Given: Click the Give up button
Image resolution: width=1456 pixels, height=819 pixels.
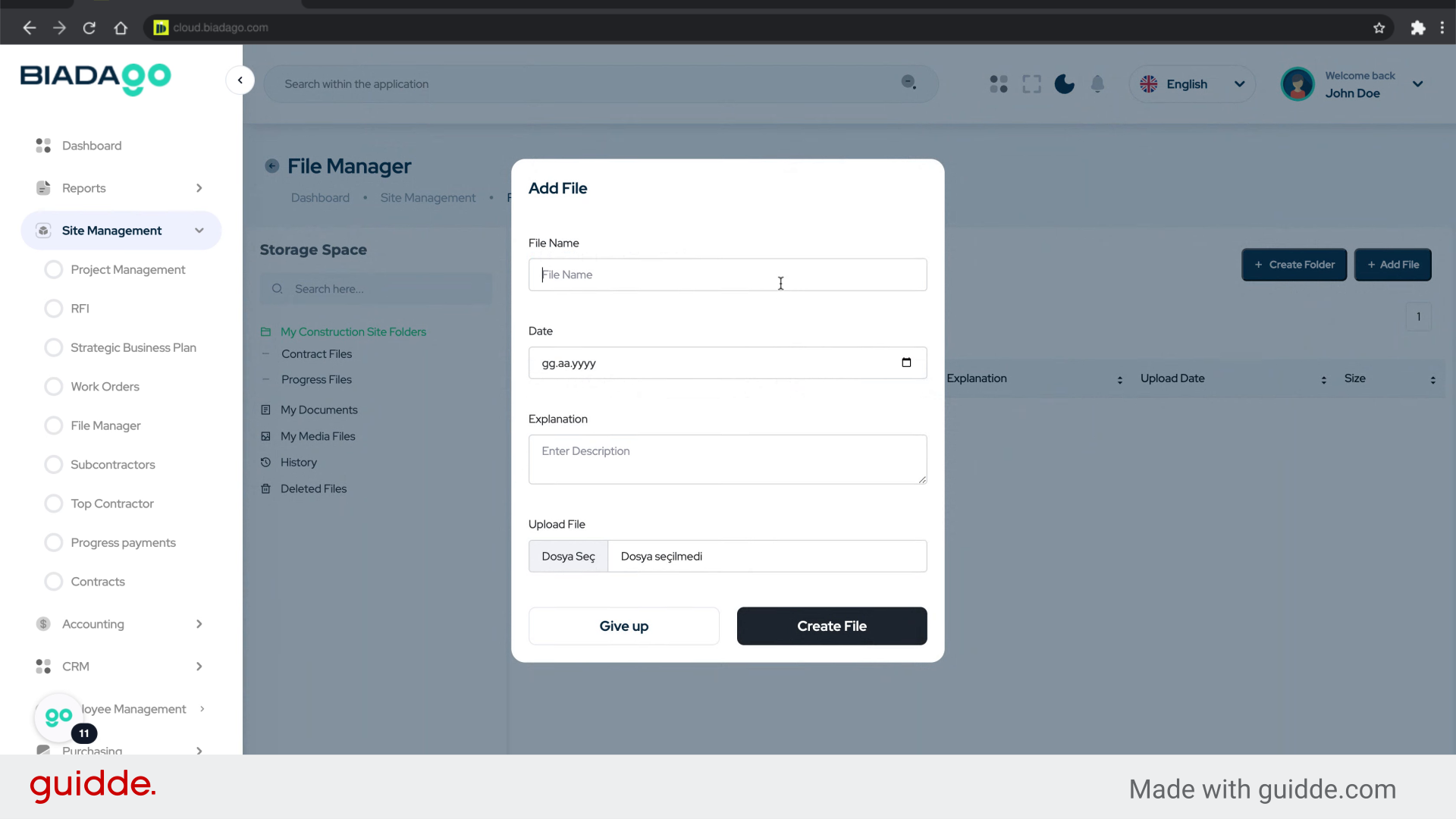Looking at the screenshot, I should coord(623,626).
